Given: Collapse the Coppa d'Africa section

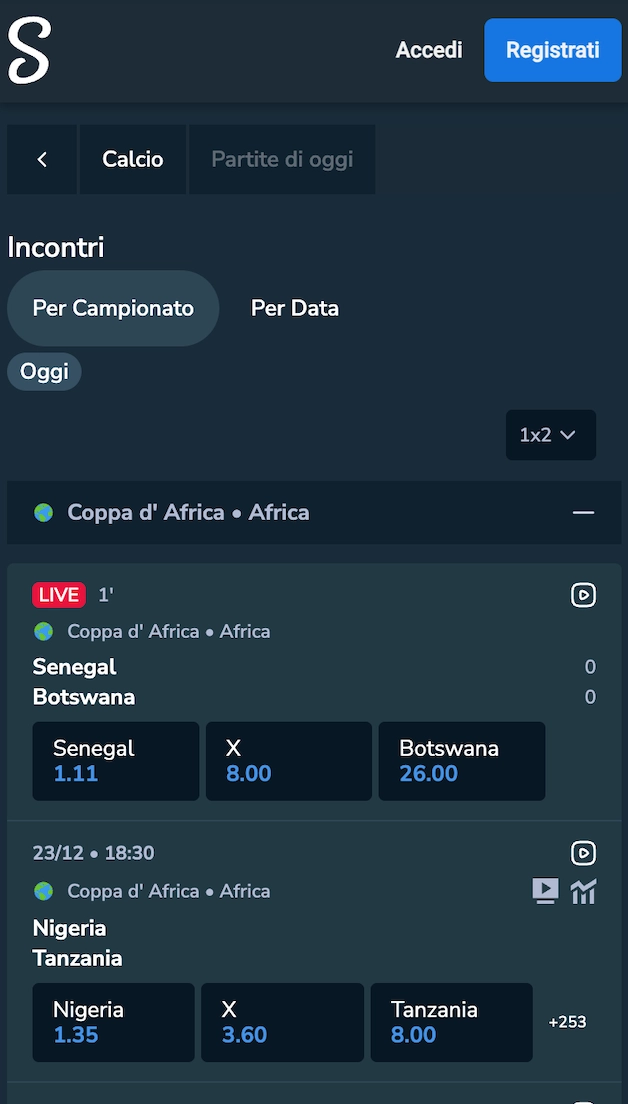Looking at the screenshot, I should [583, 512].
